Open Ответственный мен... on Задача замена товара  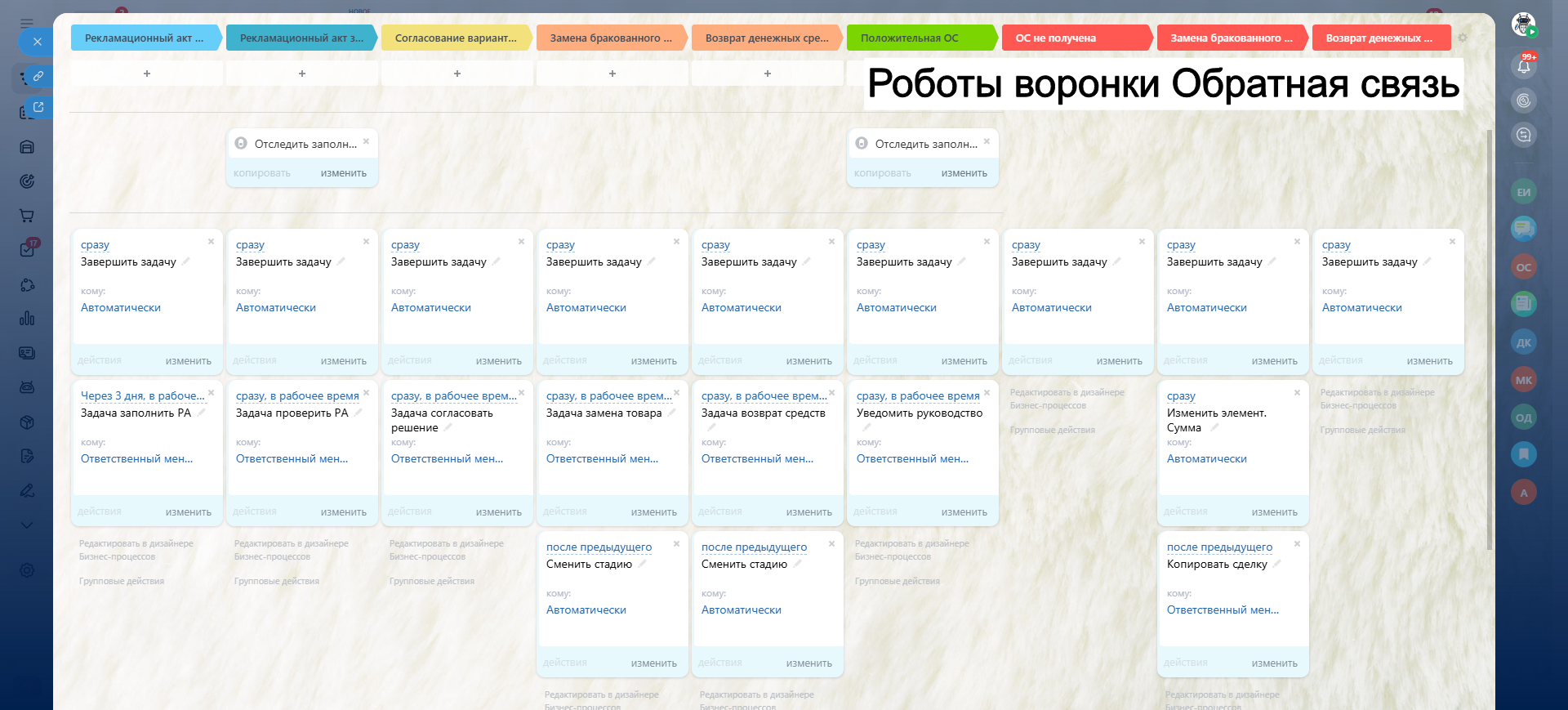(x=602, y=459)
